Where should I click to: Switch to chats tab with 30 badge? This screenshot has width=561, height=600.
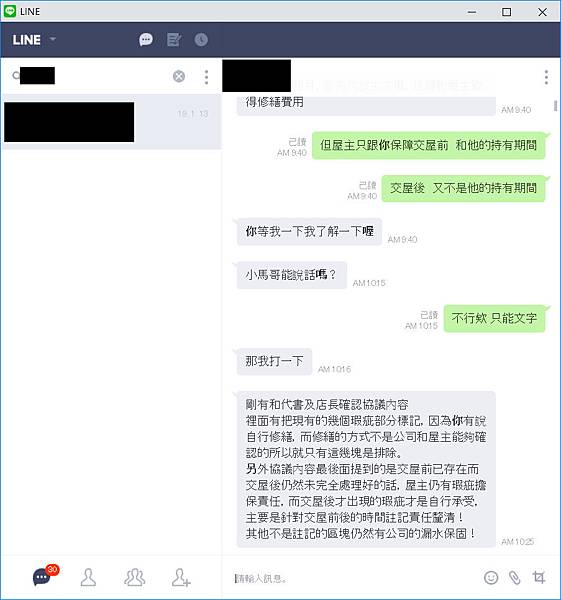[x=44, y=576]
